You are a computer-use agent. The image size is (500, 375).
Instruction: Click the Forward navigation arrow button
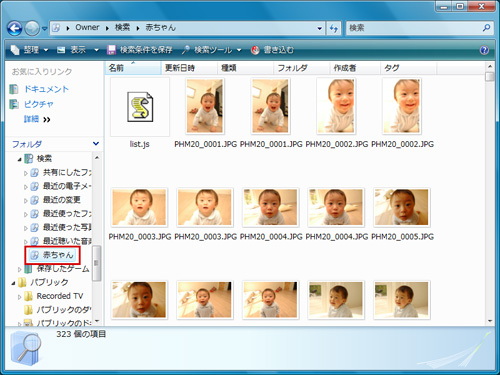[32, 29]
